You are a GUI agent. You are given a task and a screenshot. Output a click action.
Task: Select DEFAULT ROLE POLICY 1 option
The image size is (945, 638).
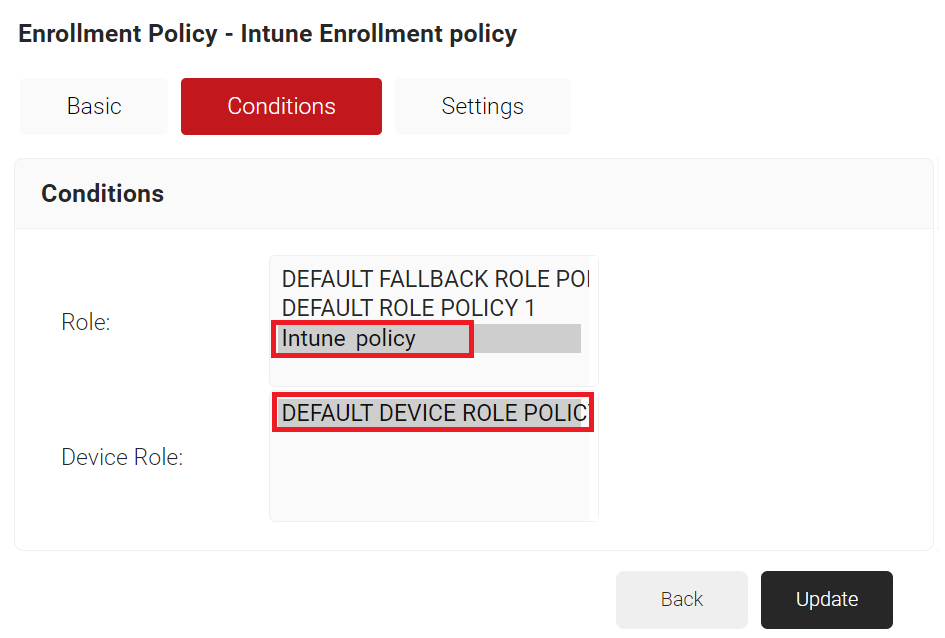tap(408, 308)
